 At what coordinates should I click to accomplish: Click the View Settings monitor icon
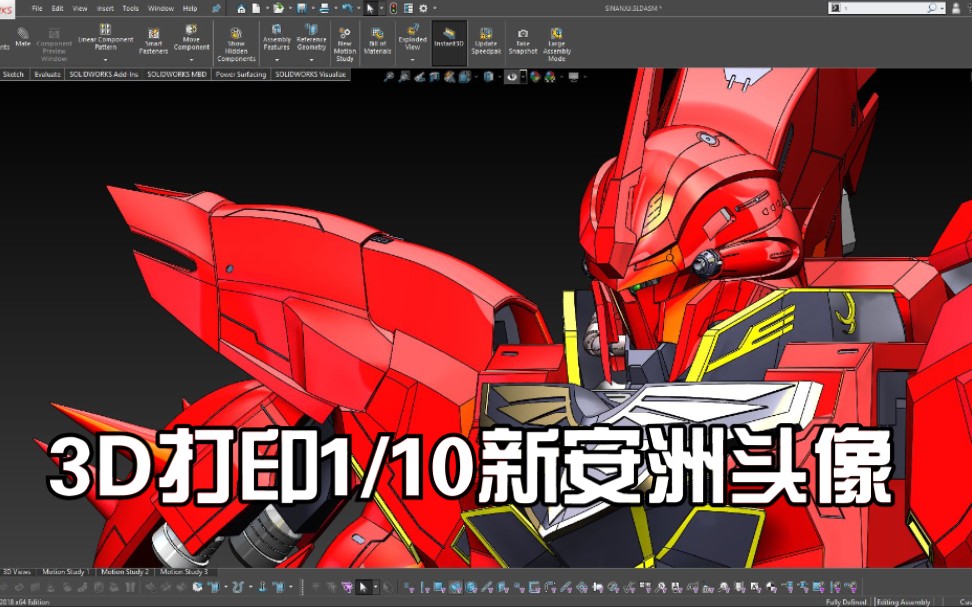click(573, 77)
